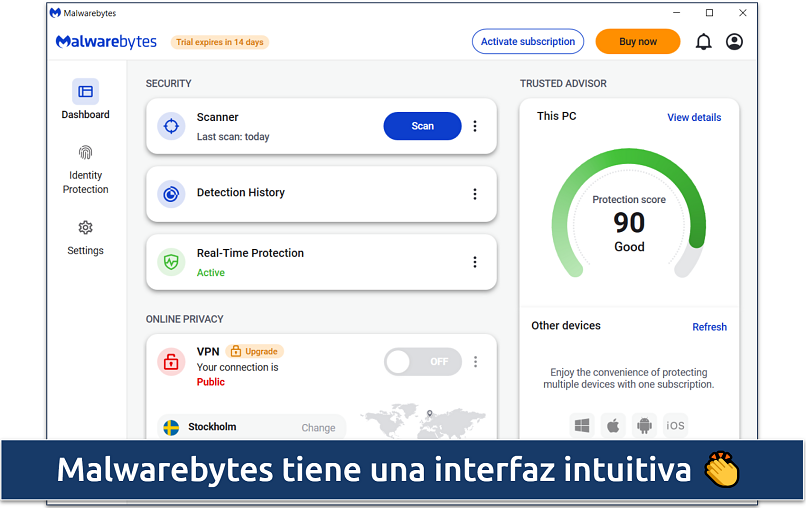
Task: Click the VPN unlocked padlock icon
Action: pyautogui.click(x=171, y=362)
